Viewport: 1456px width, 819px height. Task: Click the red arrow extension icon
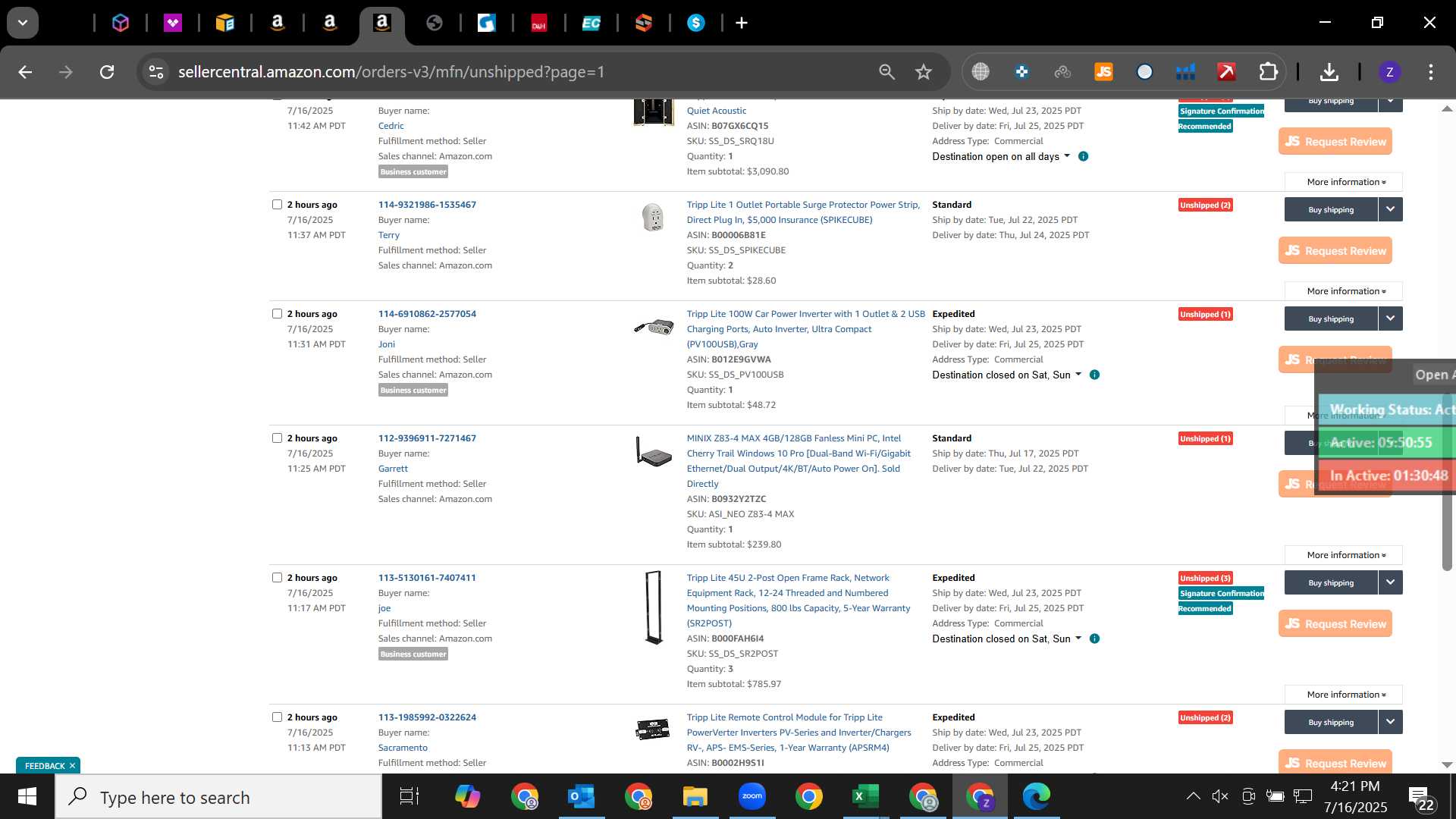point(1226,72)
